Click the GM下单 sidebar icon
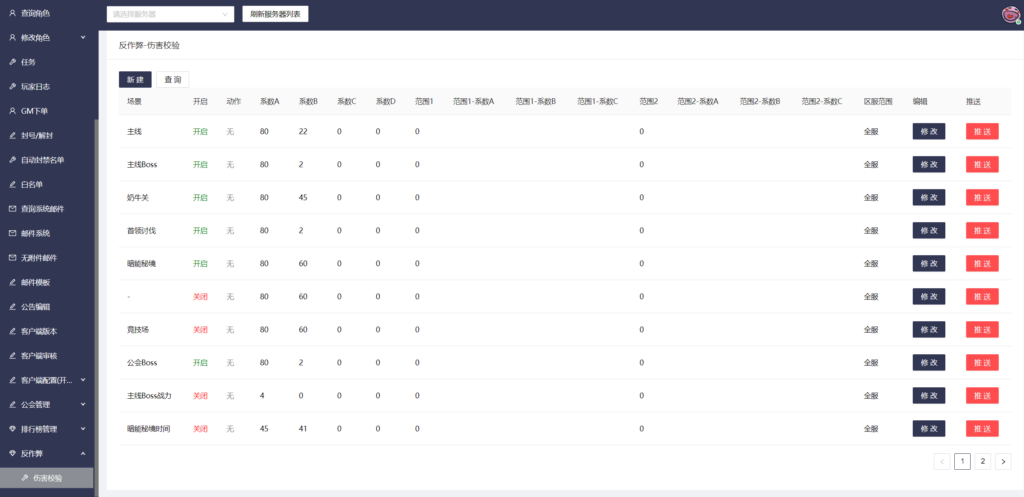 point(12,111)
